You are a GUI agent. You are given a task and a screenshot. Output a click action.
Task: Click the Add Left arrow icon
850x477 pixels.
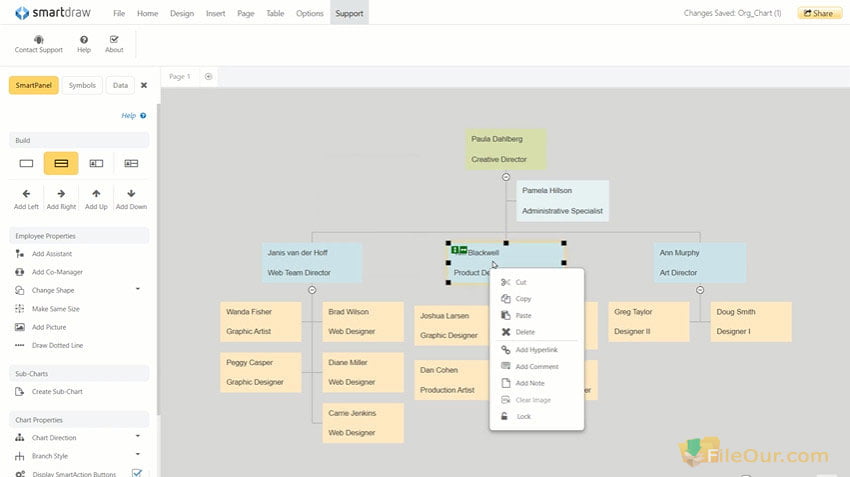pyautogui.click(x=26, y=194)
